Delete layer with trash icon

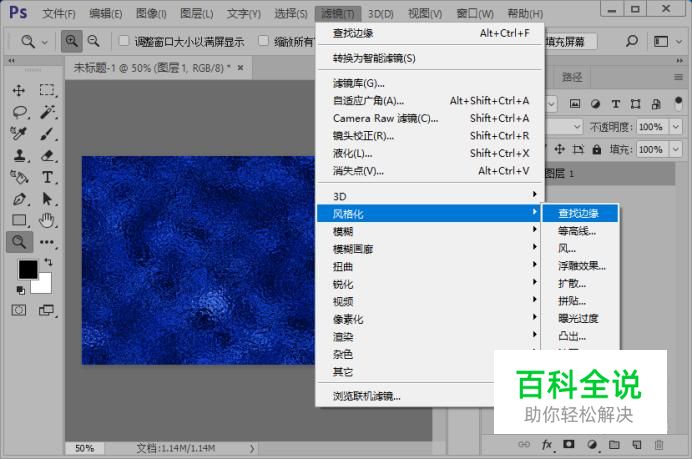click(659, 444)
